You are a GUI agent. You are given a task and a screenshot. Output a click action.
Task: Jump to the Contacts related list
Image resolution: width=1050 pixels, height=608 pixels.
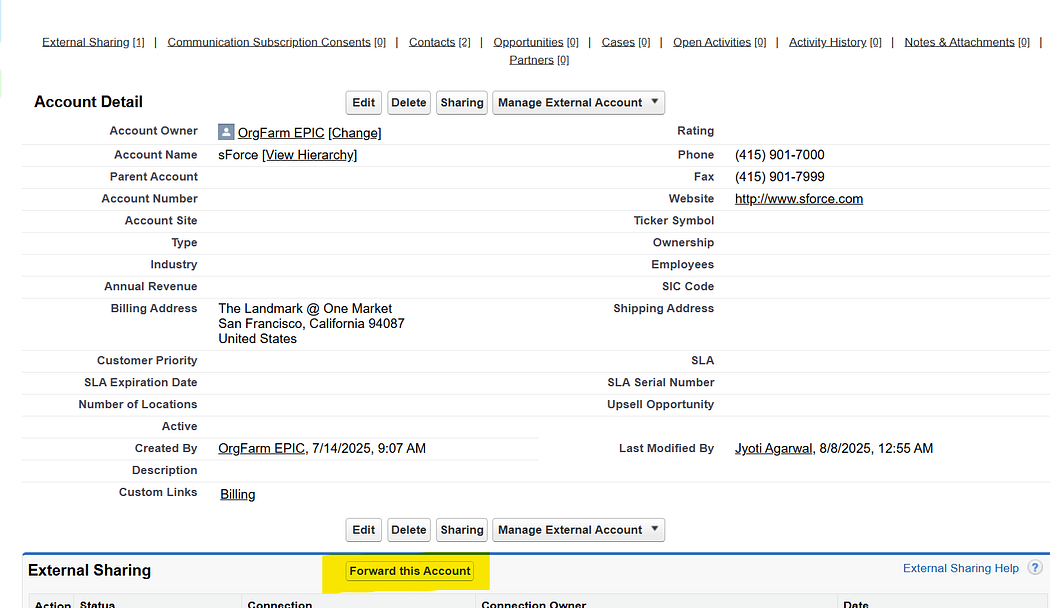pyautogui.click(x=432, y=42)
